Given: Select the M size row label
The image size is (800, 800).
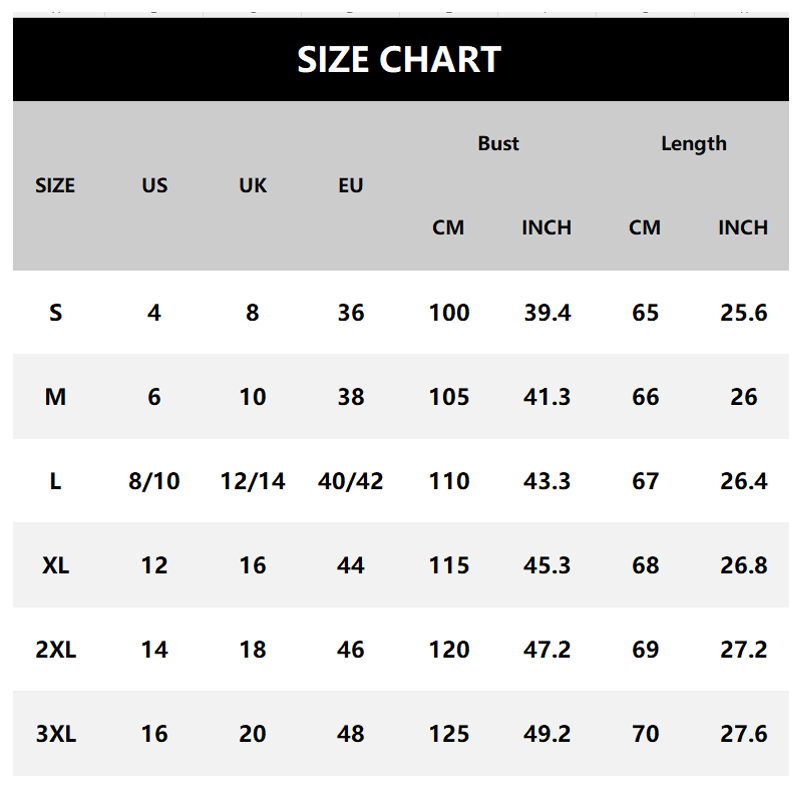Looking at the screenshot, I should 56,396.
